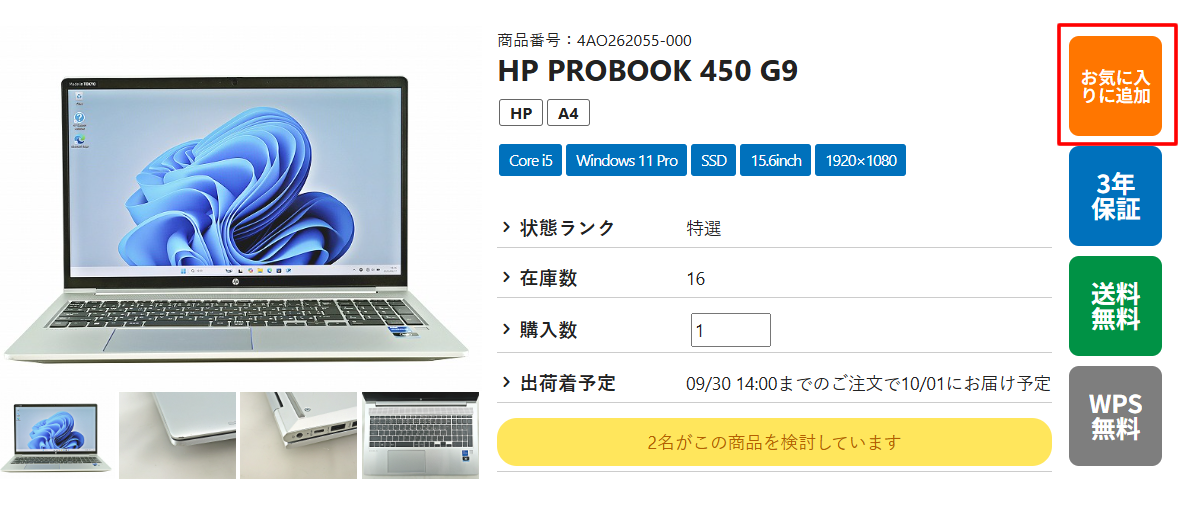
Task: Select the side ports thumbnail
Action: click(299, 436)
